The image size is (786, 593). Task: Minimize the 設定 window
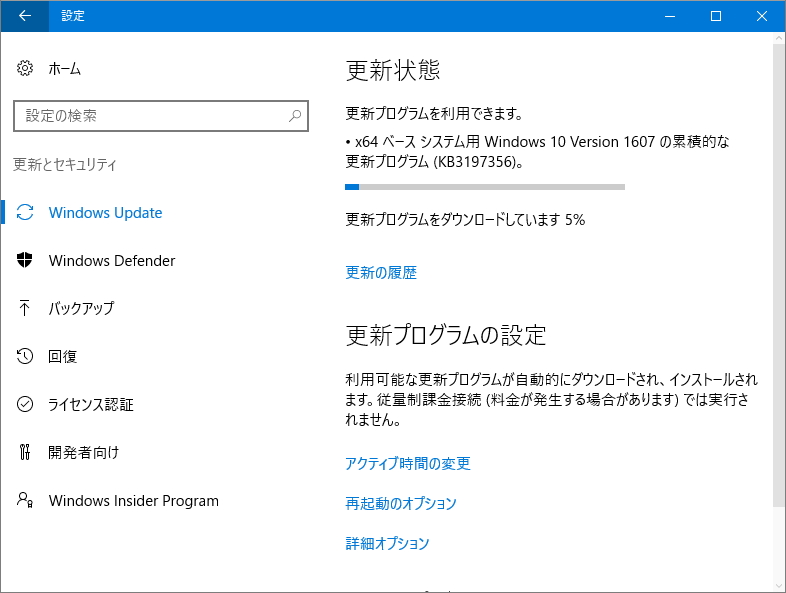[x=670, y=16]
